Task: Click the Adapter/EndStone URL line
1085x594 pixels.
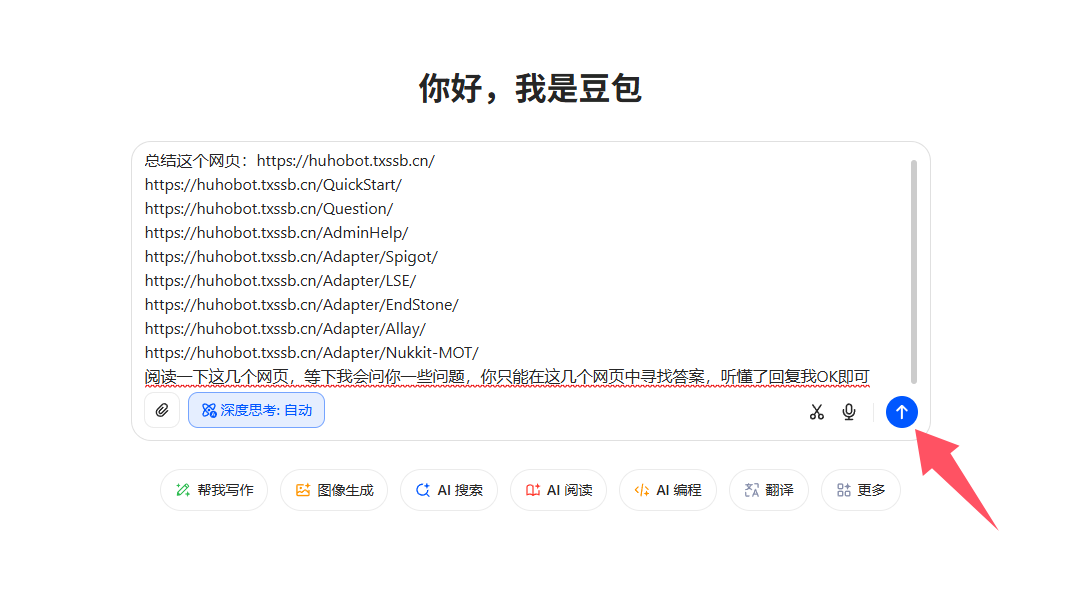Action: point(302,305)
